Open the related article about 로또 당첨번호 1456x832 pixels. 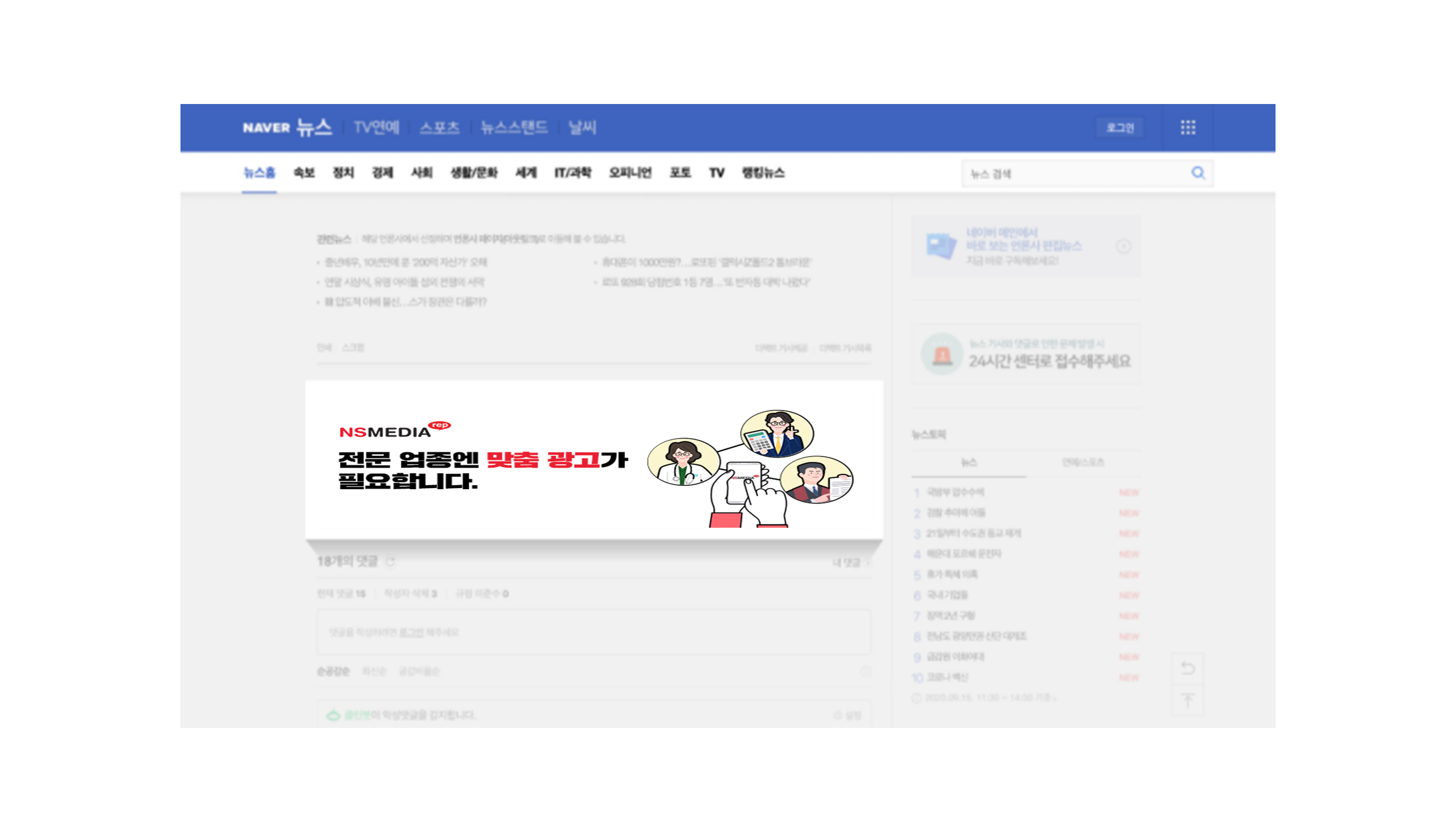(705, 282)
